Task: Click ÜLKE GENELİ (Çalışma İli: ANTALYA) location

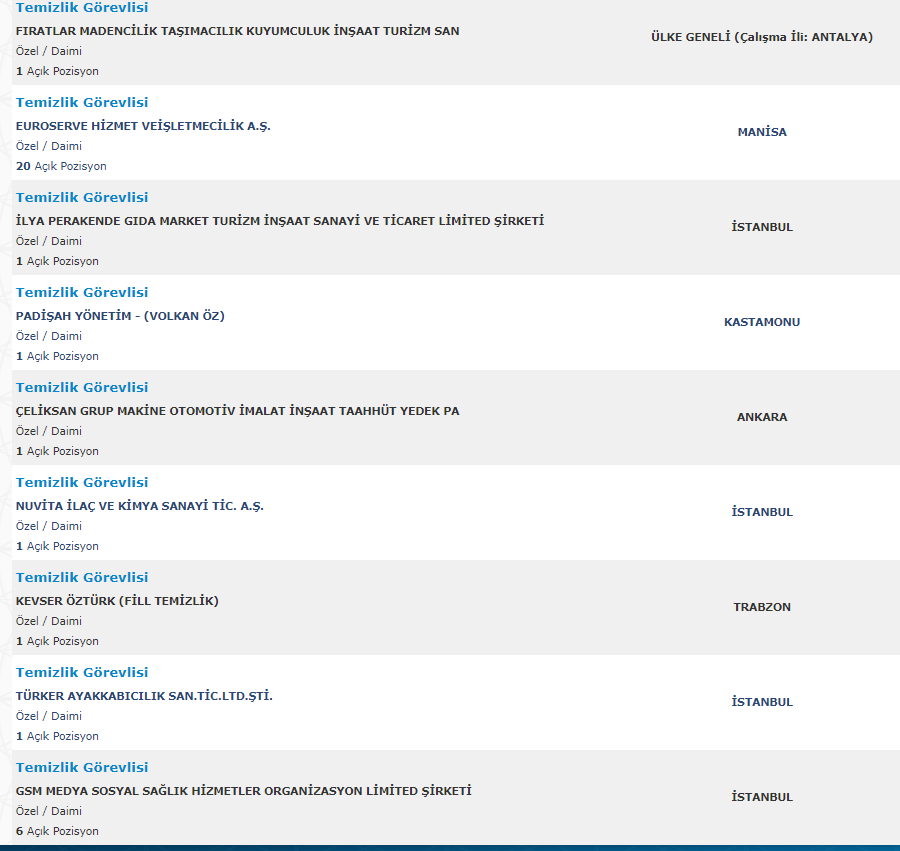Action: tap(762, 37)
